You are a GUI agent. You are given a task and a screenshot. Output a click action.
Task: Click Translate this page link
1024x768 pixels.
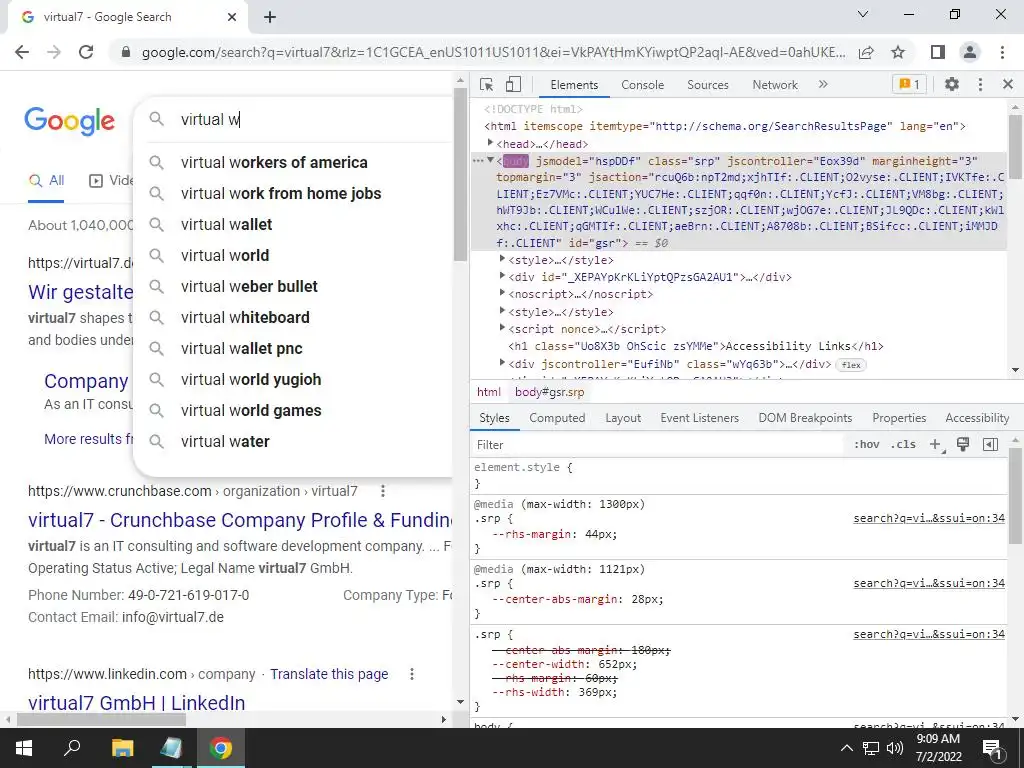(329, 674)
